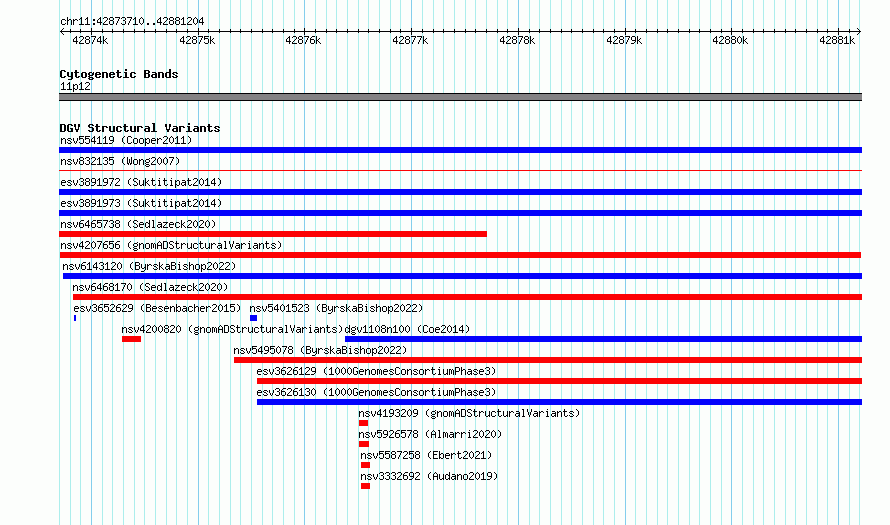This screenshot has height=525, width=890.
Task: Click the DGV Structural Variants track title
Action: (x=140, y=128)
